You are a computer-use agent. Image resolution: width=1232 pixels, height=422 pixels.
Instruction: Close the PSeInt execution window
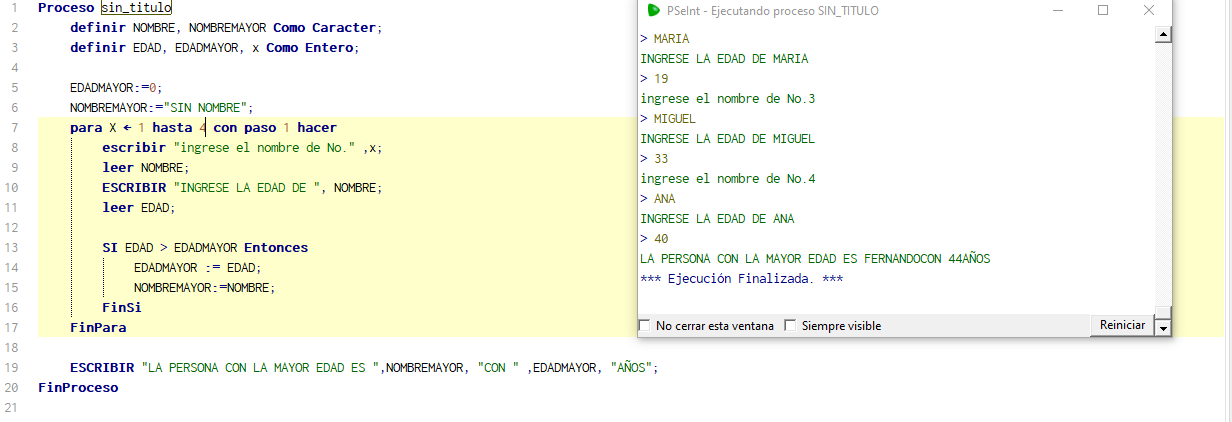(x=1149, y=10)
